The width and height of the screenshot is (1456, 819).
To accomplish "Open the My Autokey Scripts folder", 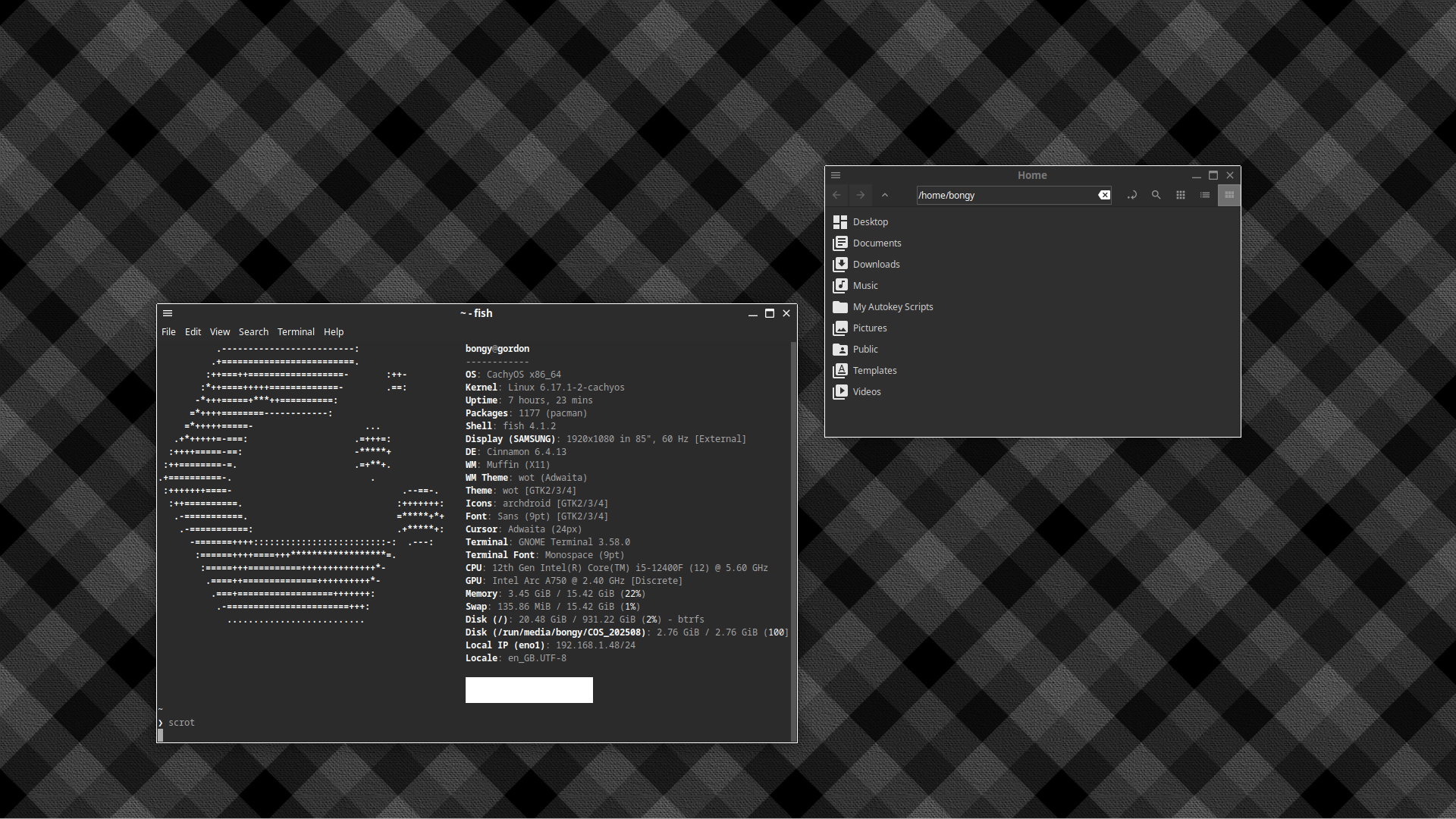I will click(x=893, y=307).
